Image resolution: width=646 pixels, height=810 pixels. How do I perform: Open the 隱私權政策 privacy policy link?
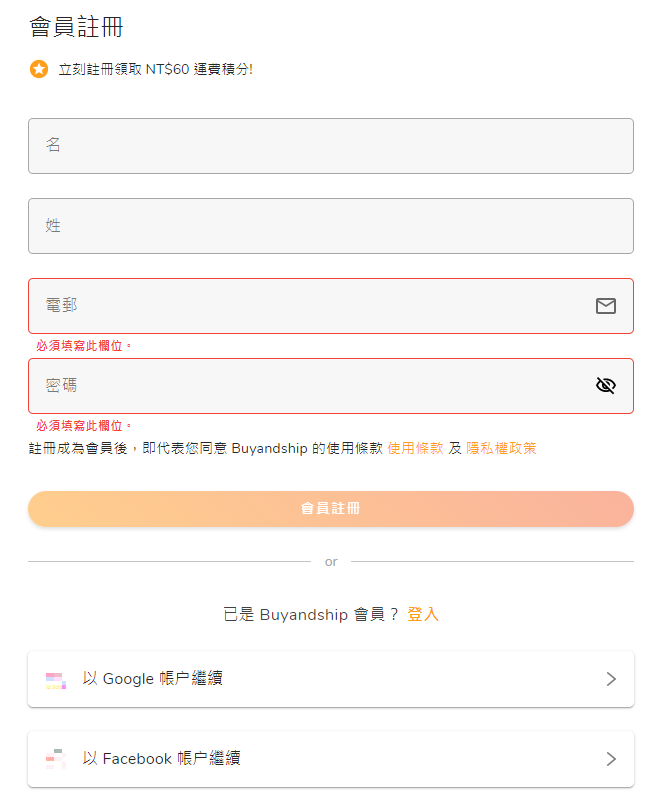click(x=501, y=448)
